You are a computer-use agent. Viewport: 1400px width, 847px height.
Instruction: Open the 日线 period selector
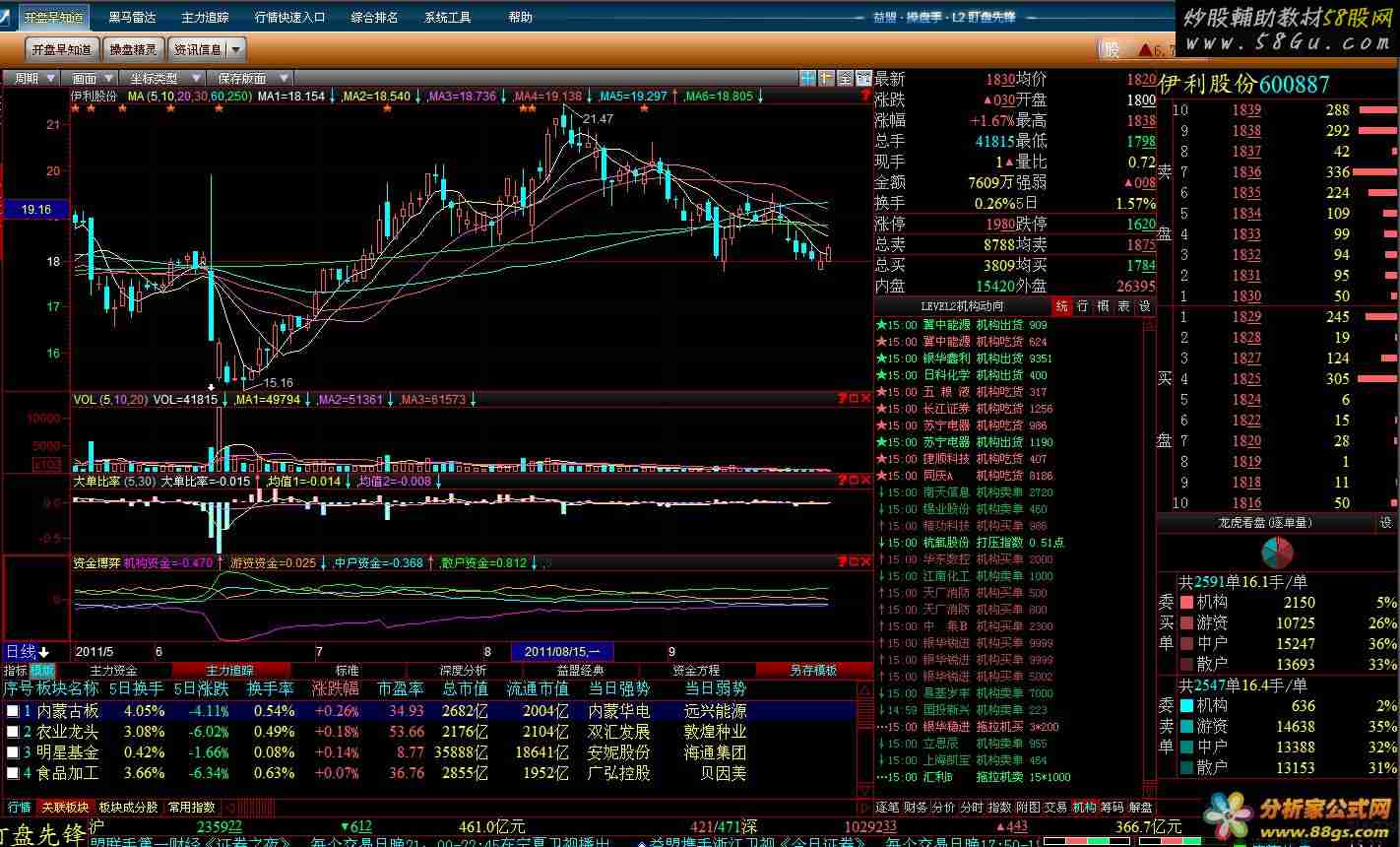[20, 652]
